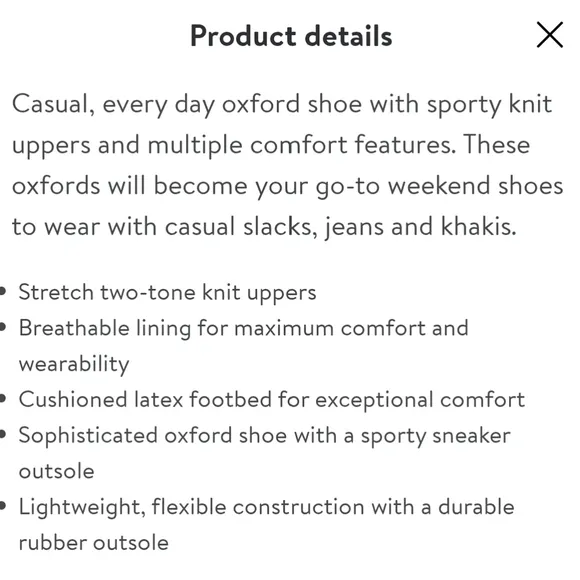Select the 'Stretch two-tone knit uppers' bullet text
This screenshot has height=580, width=580.
click(x=167, y=293)
